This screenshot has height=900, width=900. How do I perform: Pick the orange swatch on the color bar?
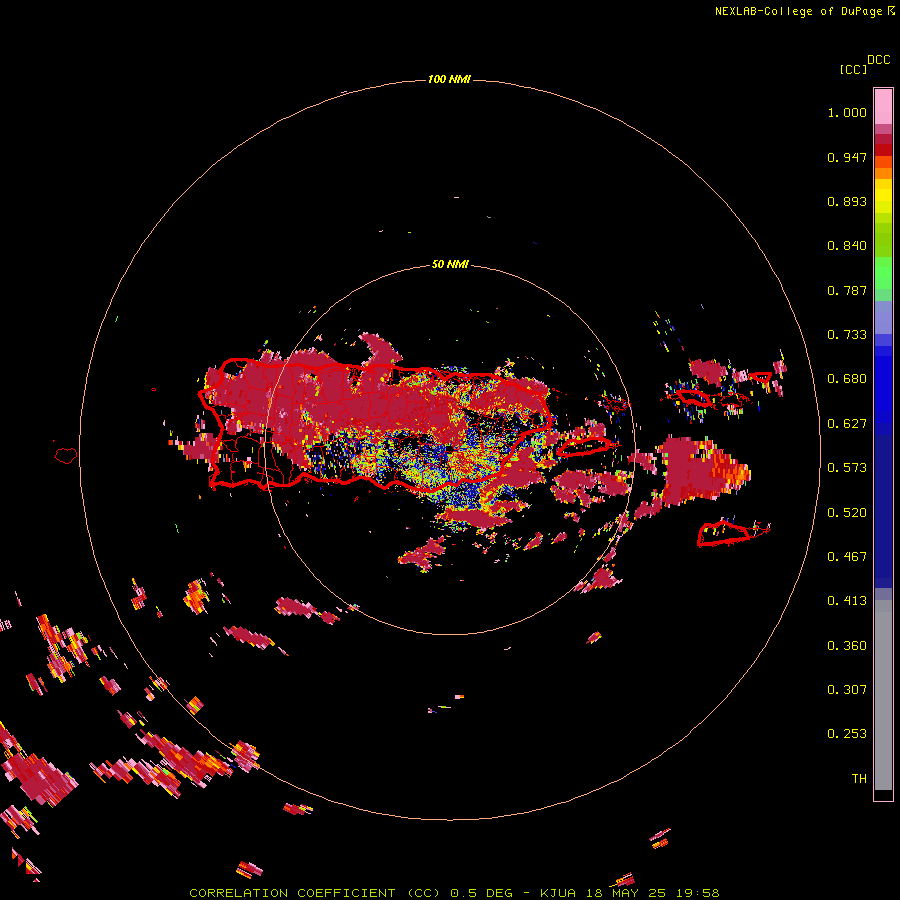(883, 173)
